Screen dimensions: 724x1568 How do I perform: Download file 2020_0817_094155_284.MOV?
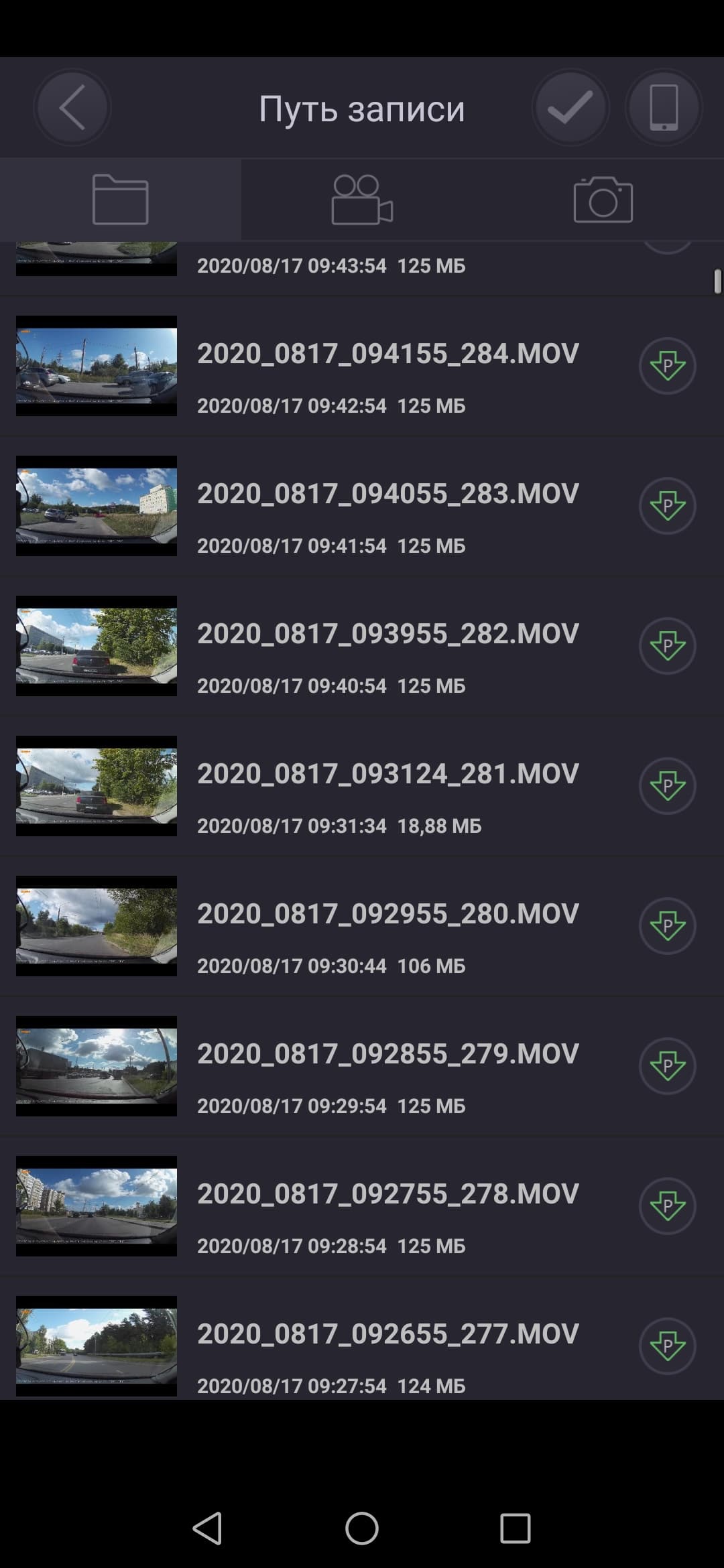[667, 366]
